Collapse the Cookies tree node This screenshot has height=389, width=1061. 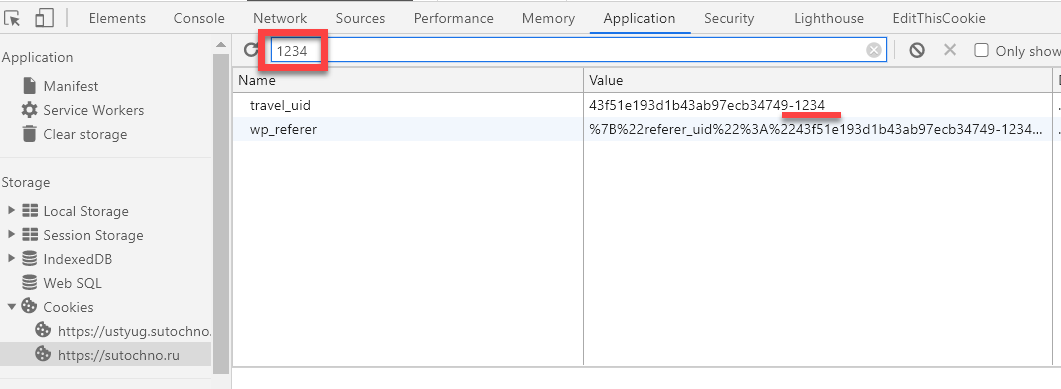[11, 306]
